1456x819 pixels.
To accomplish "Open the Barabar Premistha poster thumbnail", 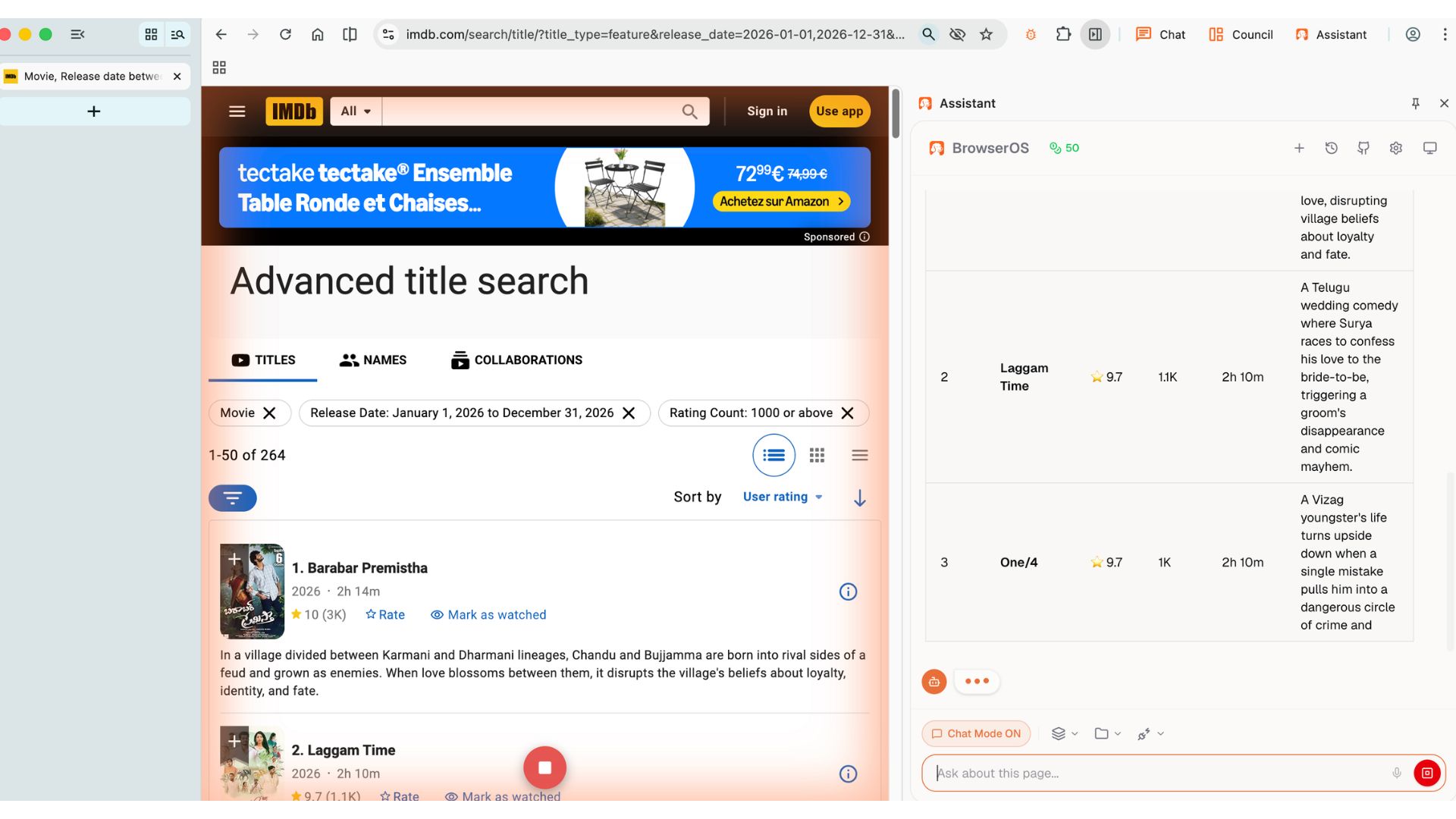I will [252, 591].
